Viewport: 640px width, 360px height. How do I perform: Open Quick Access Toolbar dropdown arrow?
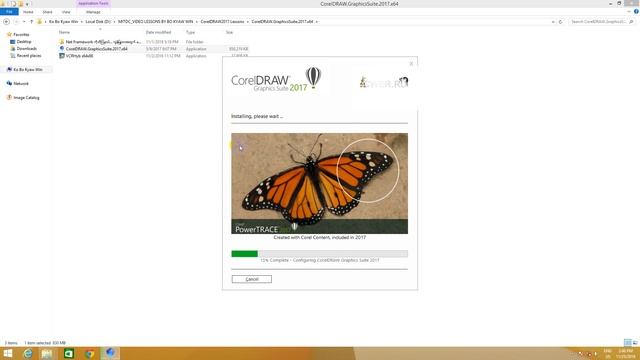[27, 4]
